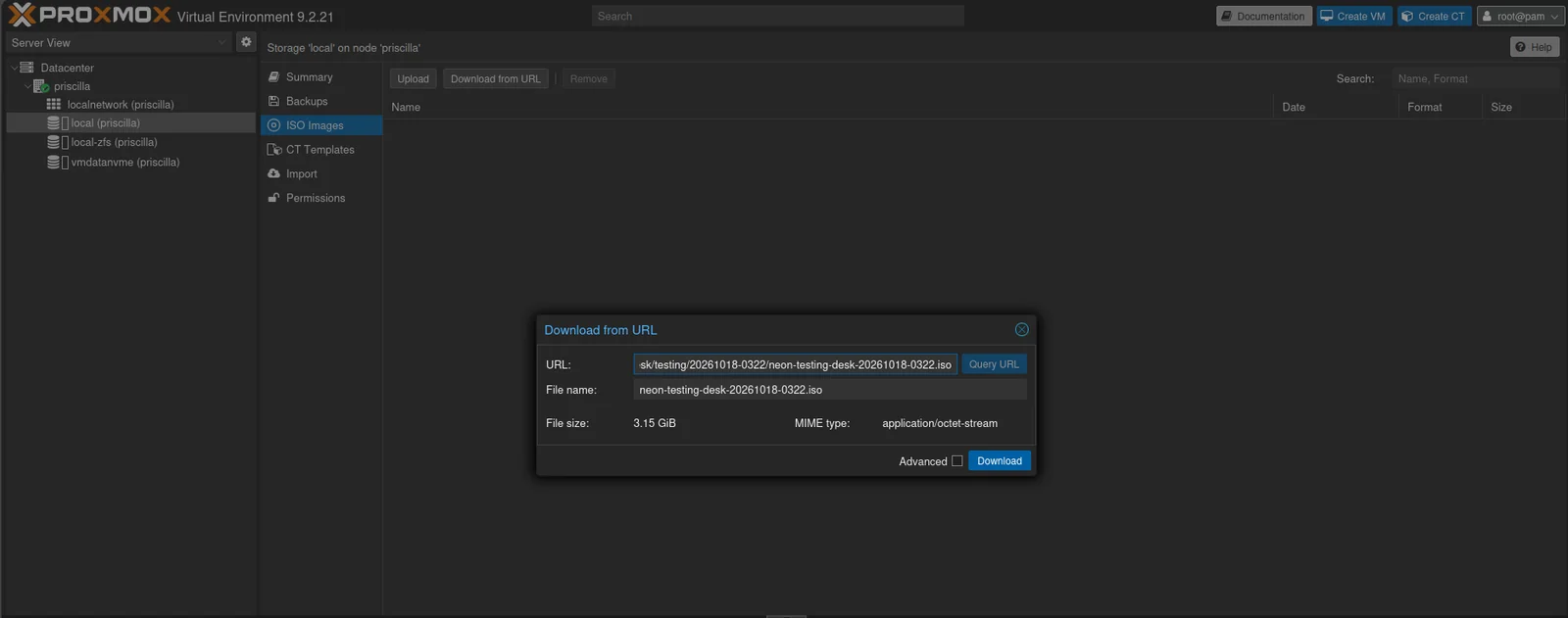
Task: Click the root@pam user icon
Action: click(x=1487, y=16)
